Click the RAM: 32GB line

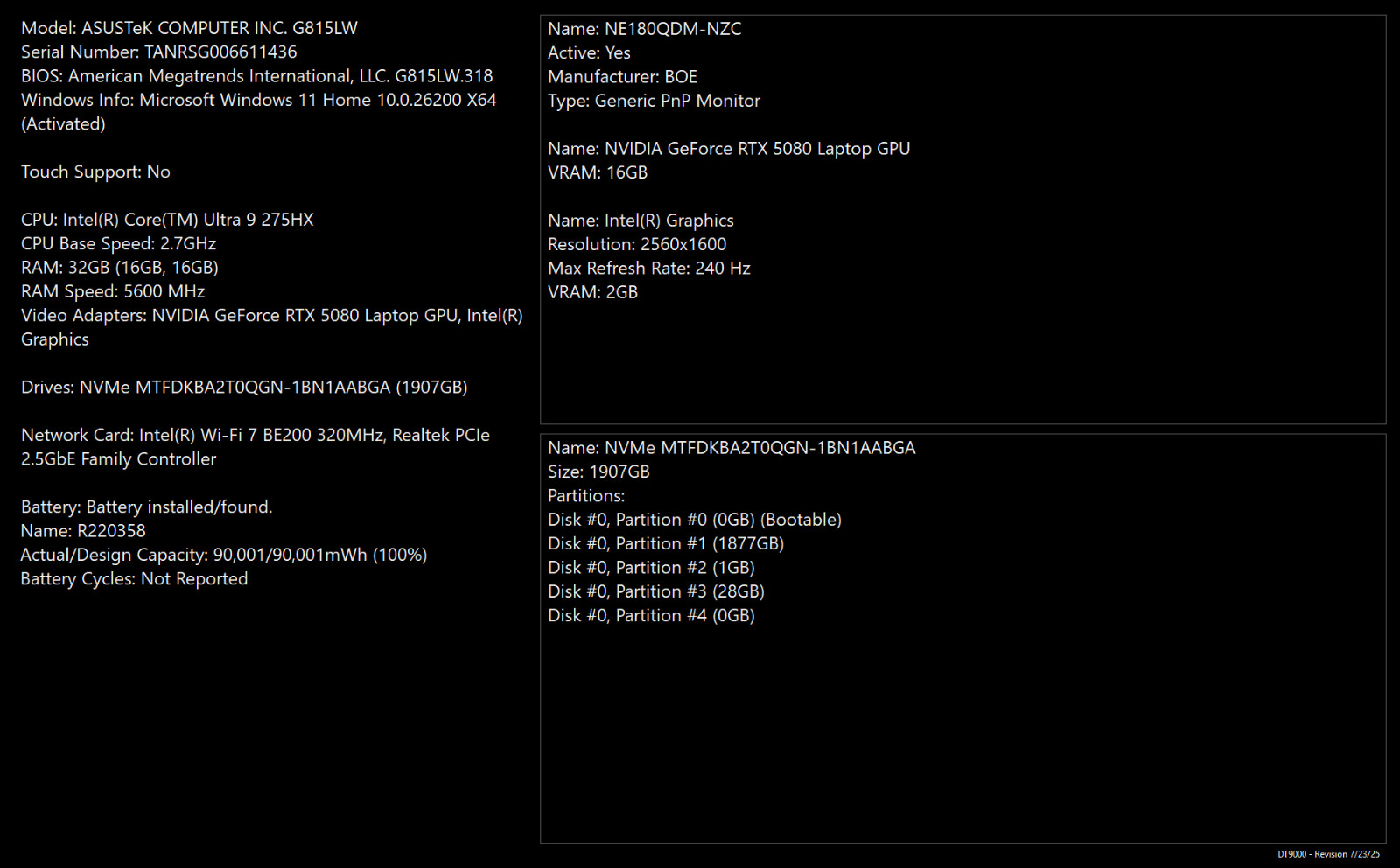[120, 268]
